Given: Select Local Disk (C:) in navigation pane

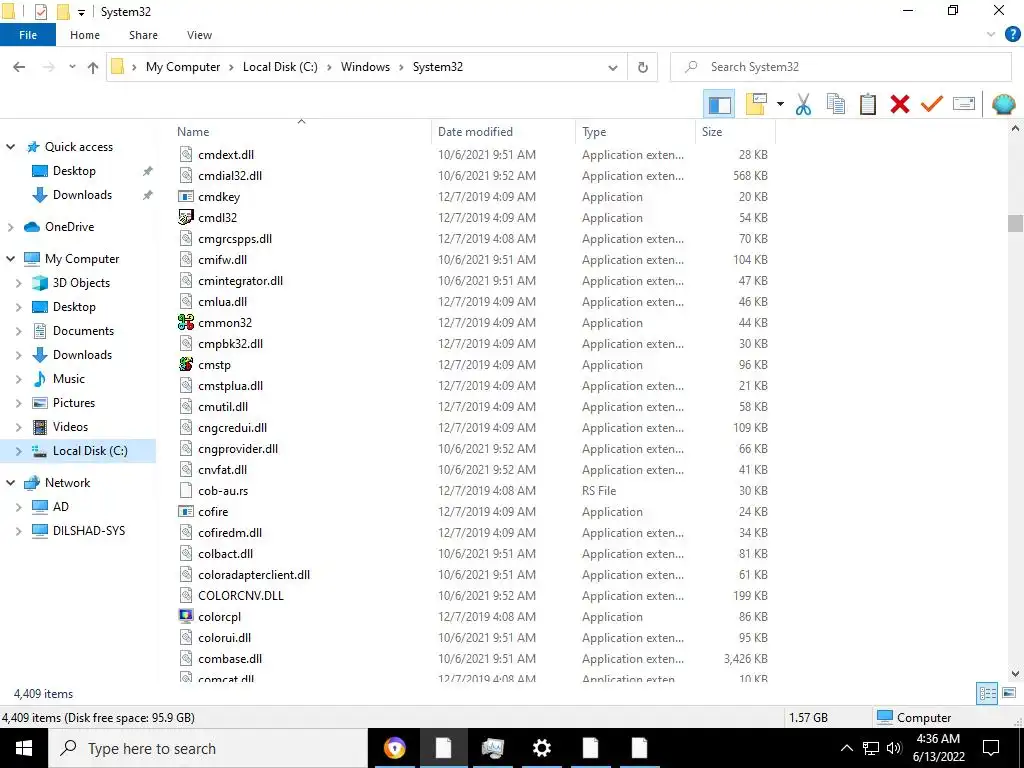Looking at the screenshot, I should (x=89, y=451).
